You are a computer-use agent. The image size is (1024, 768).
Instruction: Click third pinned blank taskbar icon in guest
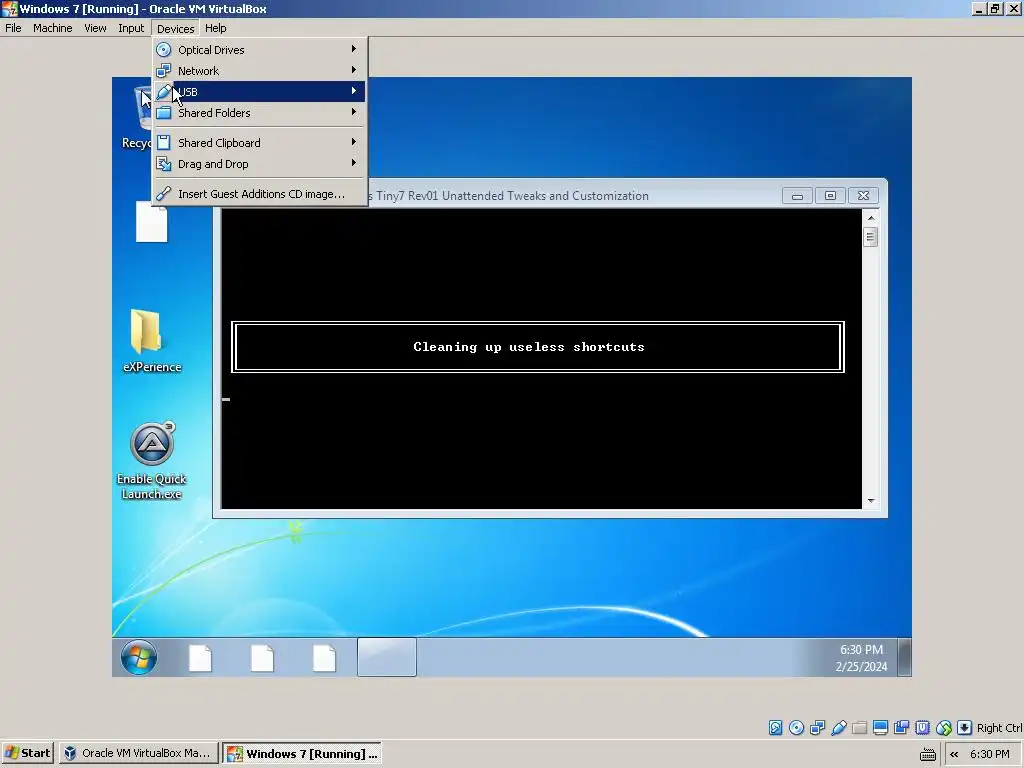325,658
